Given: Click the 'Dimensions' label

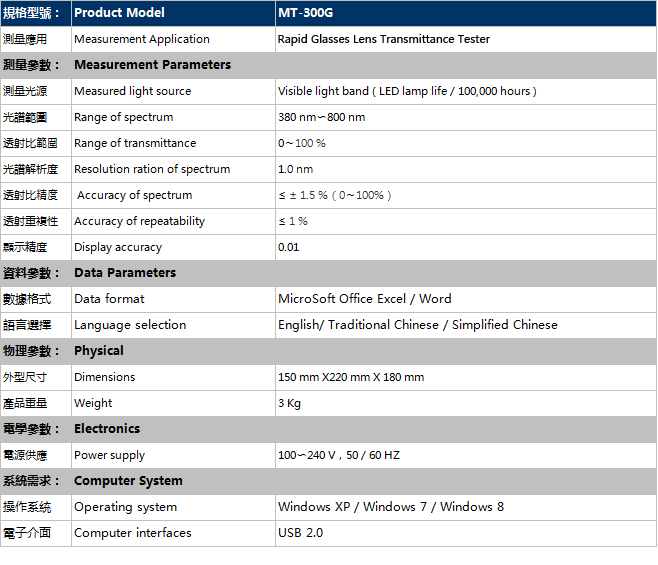Looking at the screenshot, I should pyautogui.click(x=104, y=377).
